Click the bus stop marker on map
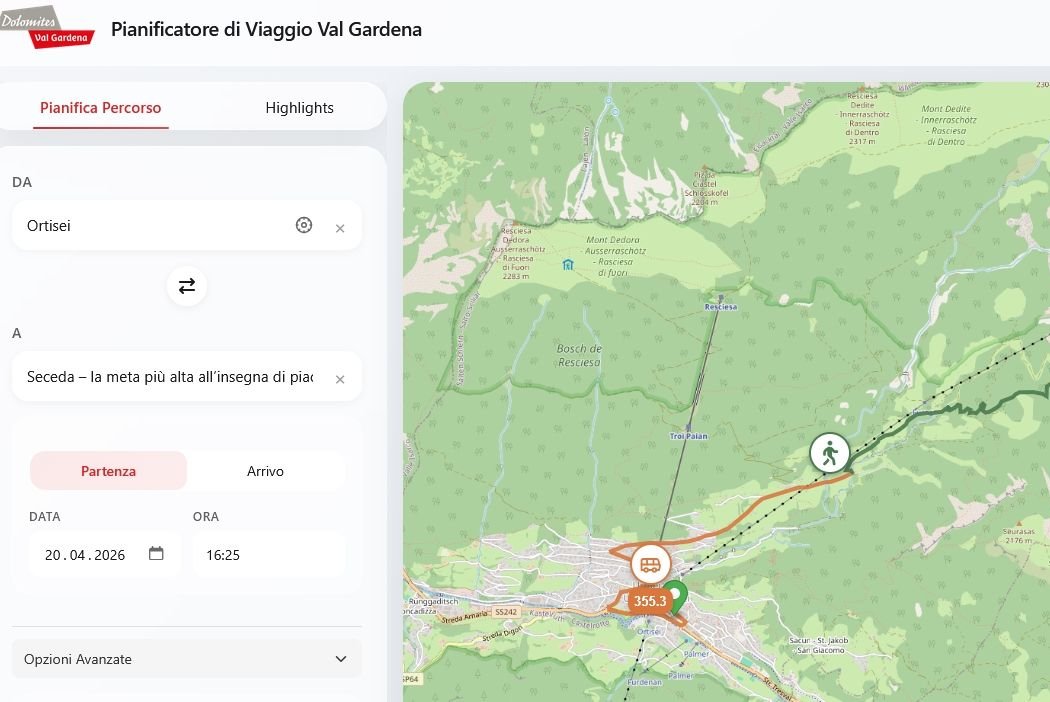Screen dimensions: 1050x702 coord(650,565)
